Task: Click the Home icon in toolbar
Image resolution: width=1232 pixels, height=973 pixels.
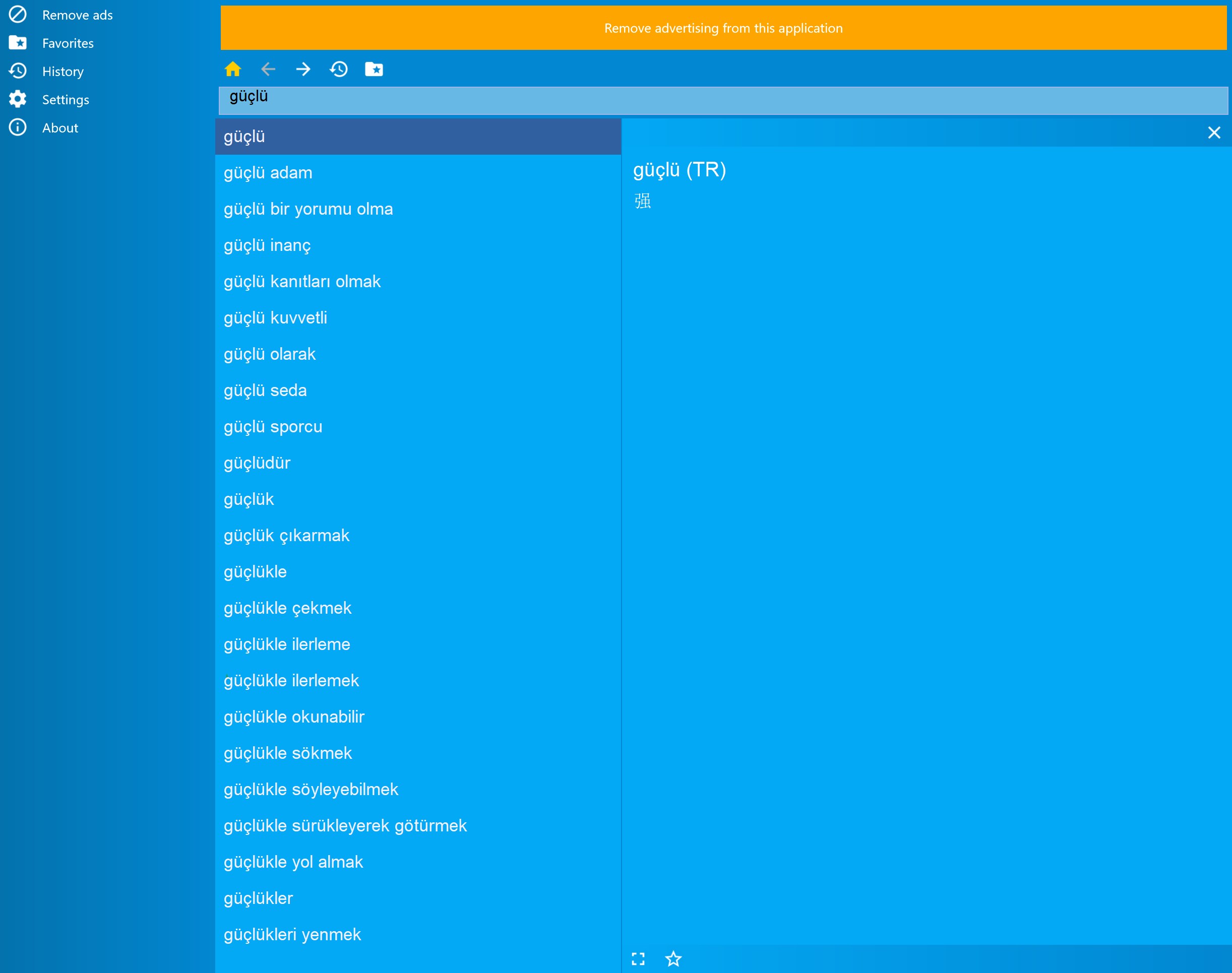Action: tap(232, 69)
